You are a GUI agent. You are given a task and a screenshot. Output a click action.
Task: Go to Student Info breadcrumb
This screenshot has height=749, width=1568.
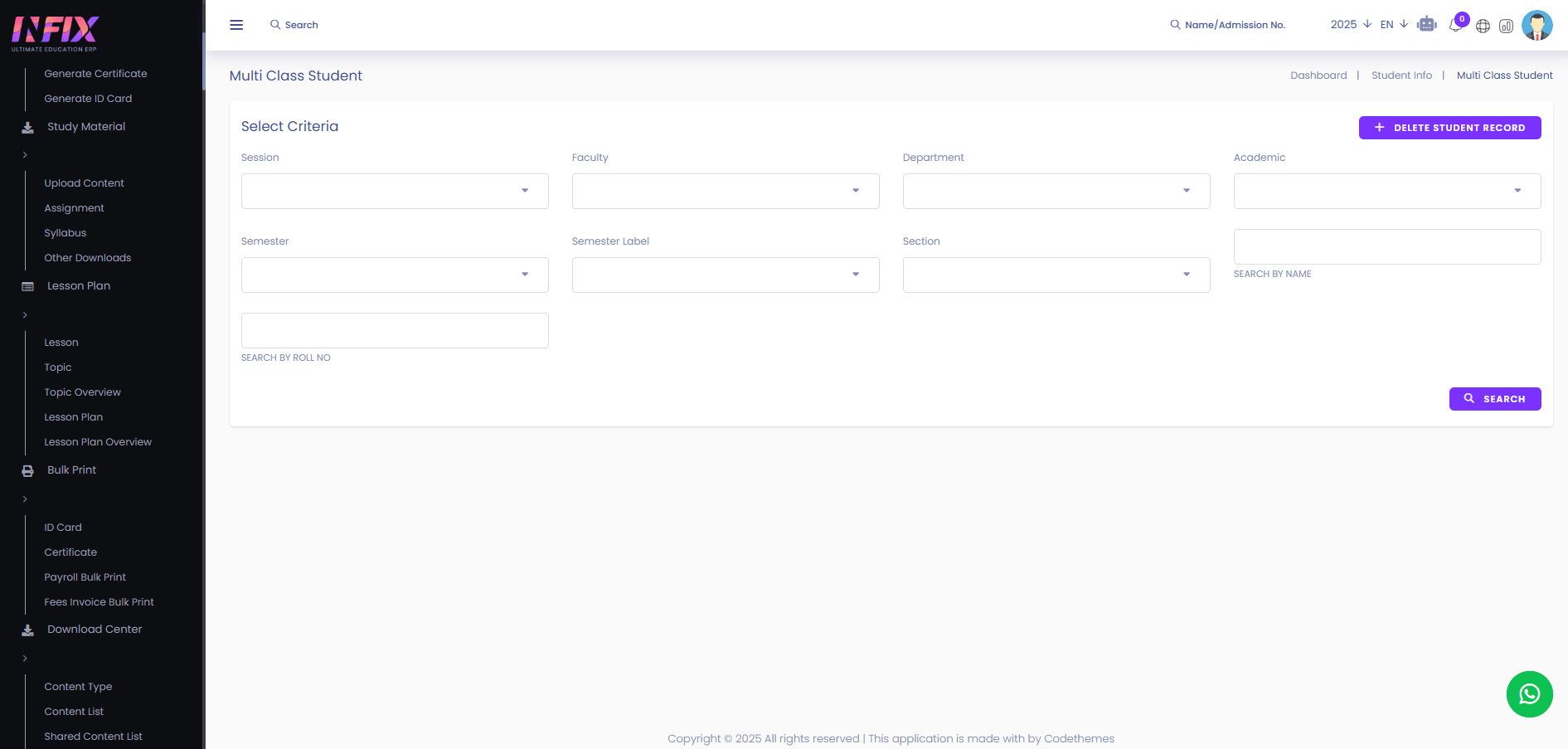coord(1401,75)
